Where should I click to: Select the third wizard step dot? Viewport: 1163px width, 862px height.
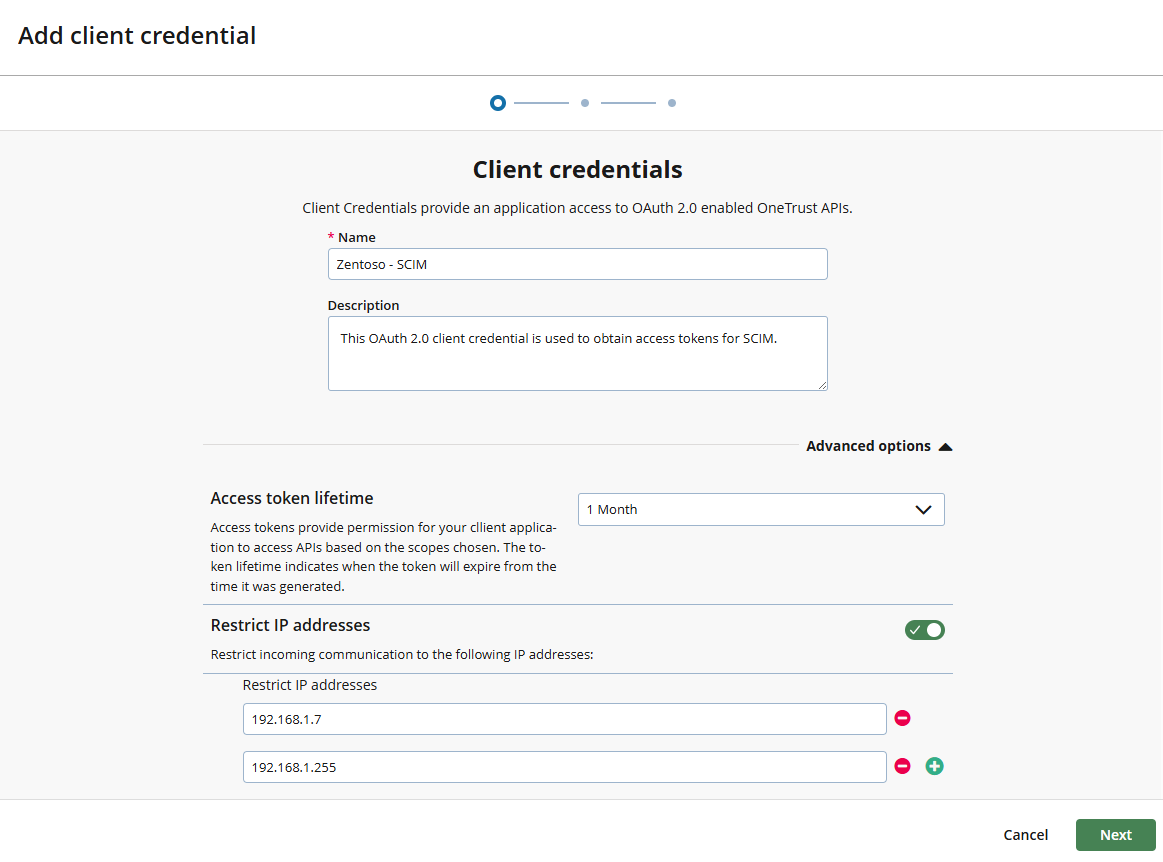click(x=671, y=103)
